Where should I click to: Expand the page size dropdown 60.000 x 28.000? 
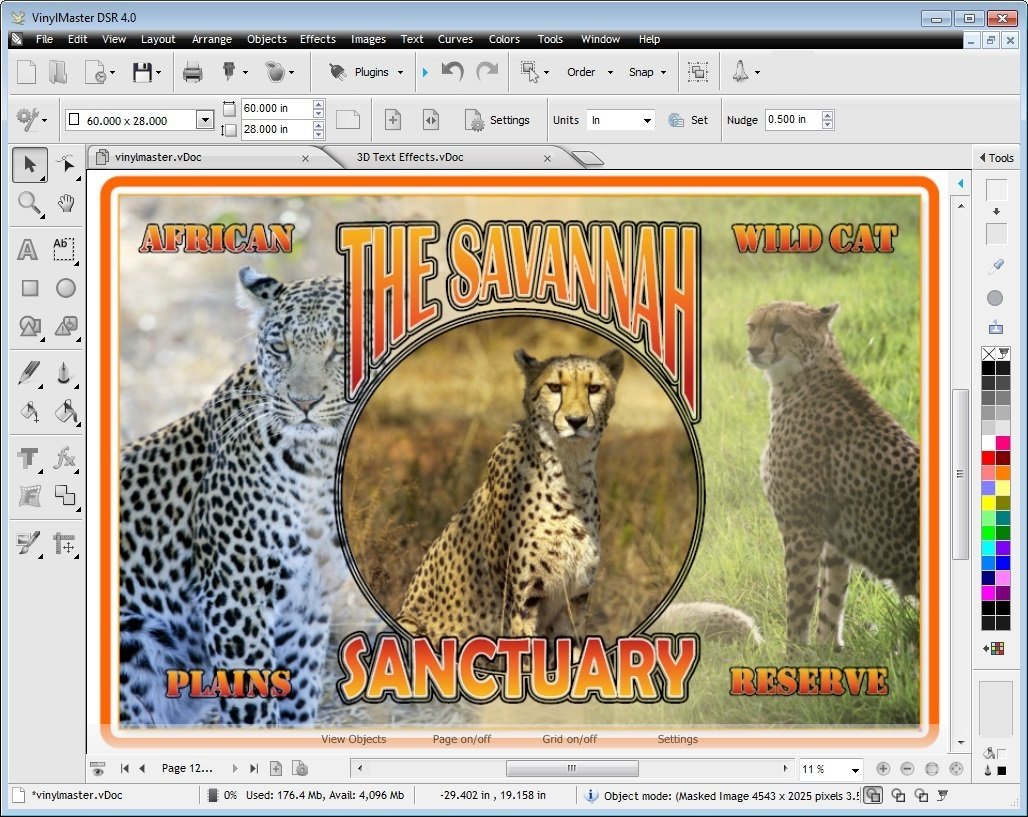click(205, 119)
